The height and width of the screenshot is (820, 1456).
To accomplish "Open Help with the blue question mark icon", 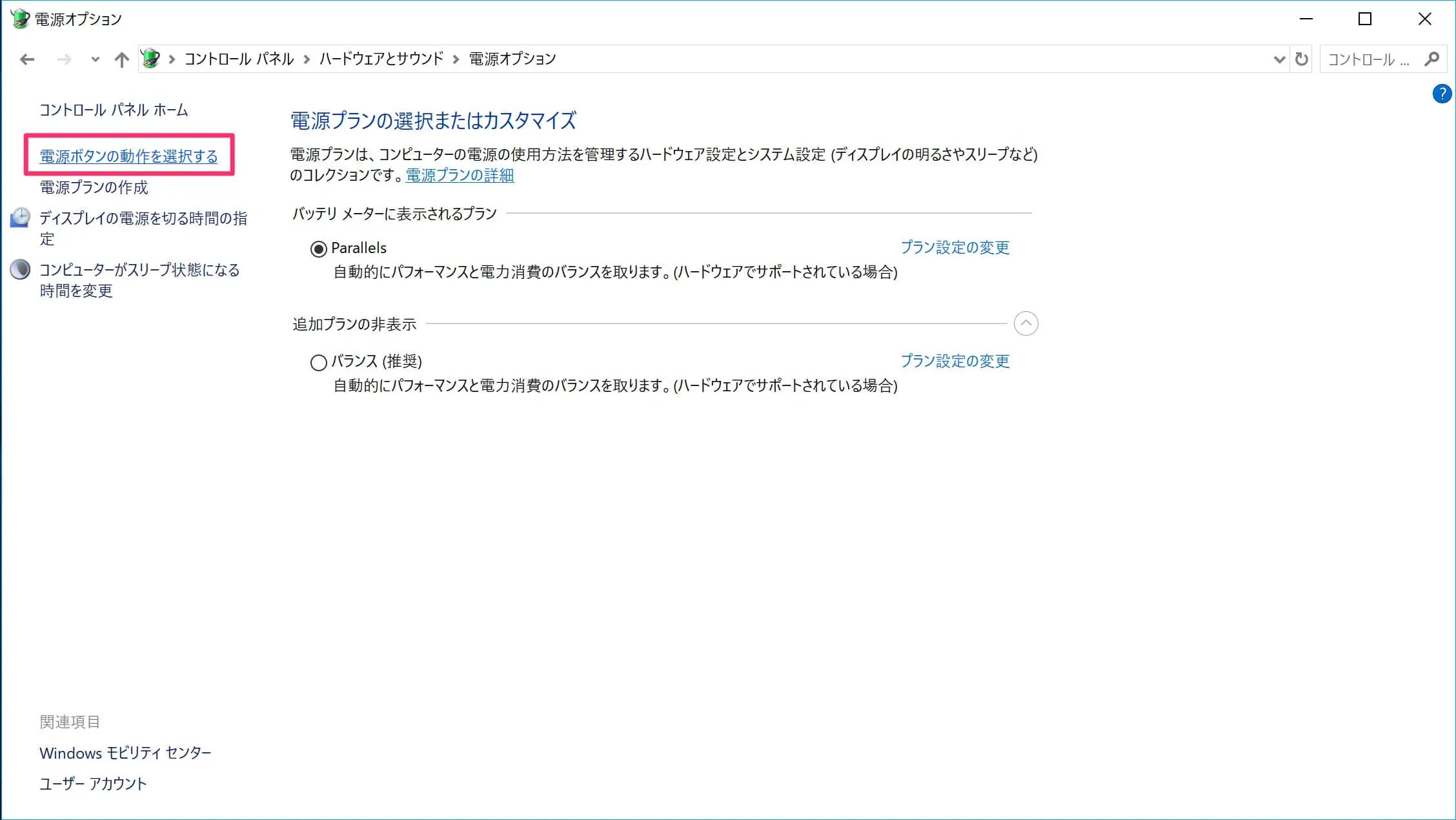I will pyautogui.click(x=1442, y=94).
